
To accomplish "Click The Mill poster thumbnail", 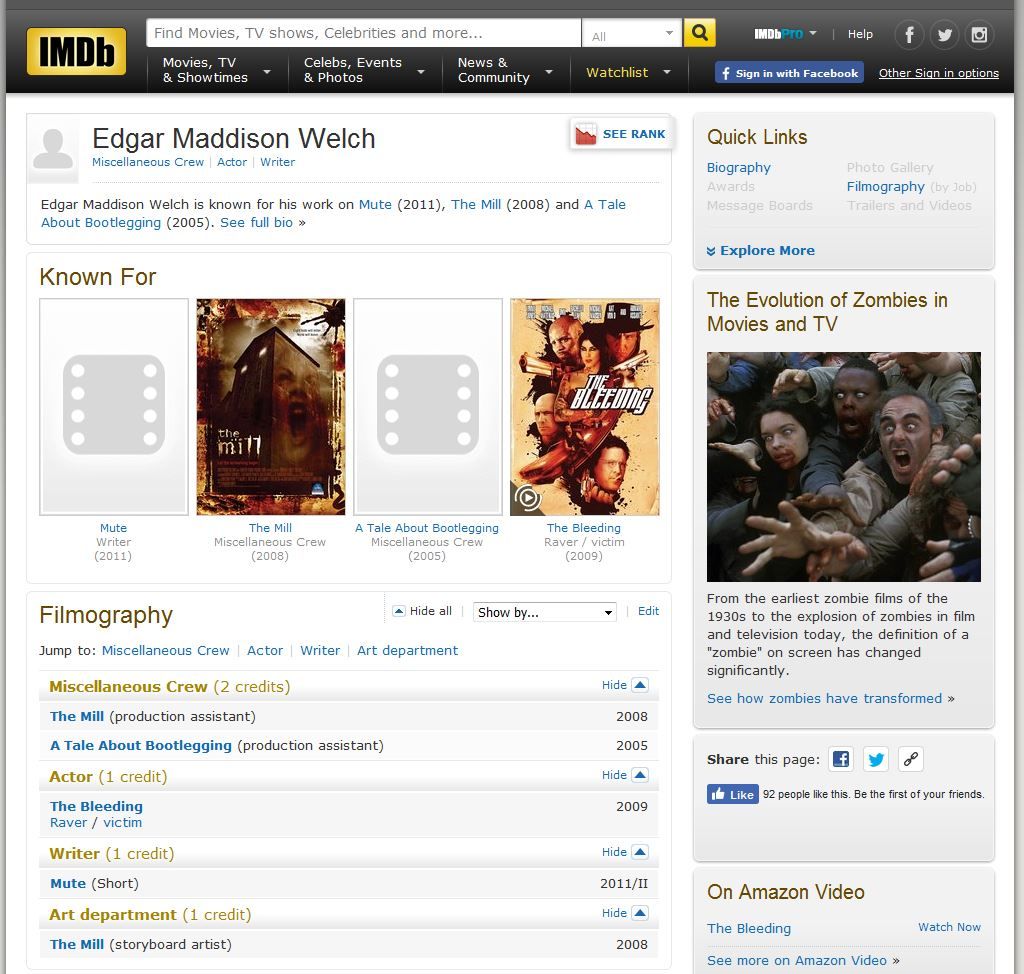I will click(x=270, y=406).
